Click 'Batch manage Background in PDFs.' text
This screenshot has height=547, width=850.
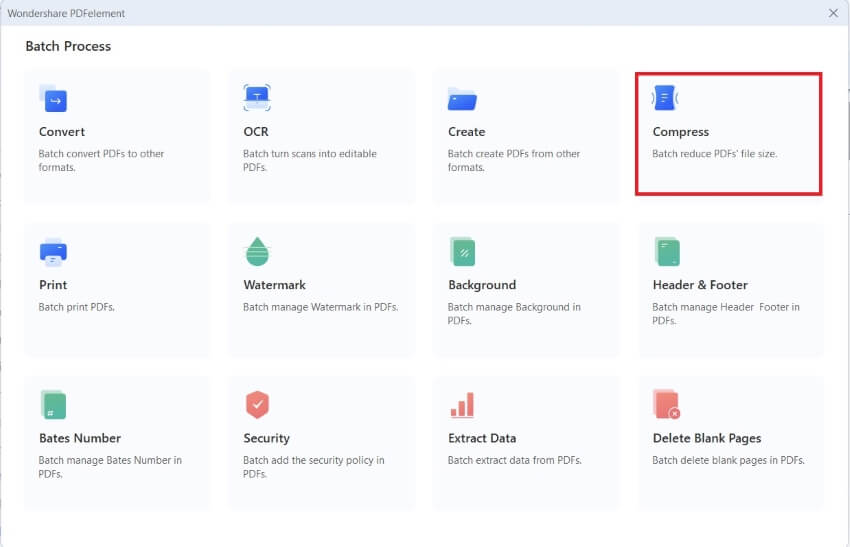pos(514,314)
